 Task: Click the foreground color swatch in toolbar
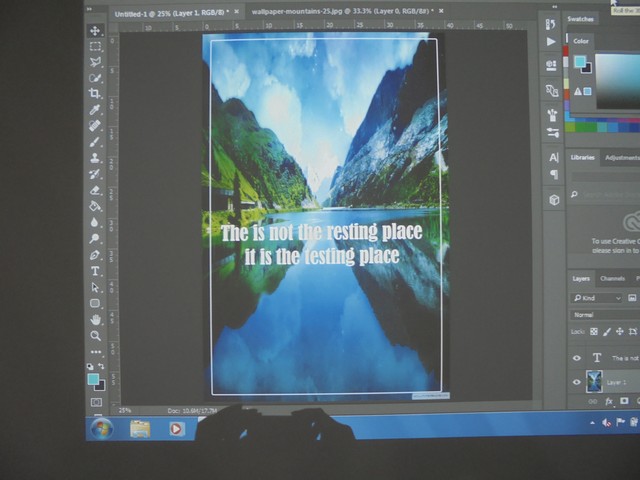93,379
